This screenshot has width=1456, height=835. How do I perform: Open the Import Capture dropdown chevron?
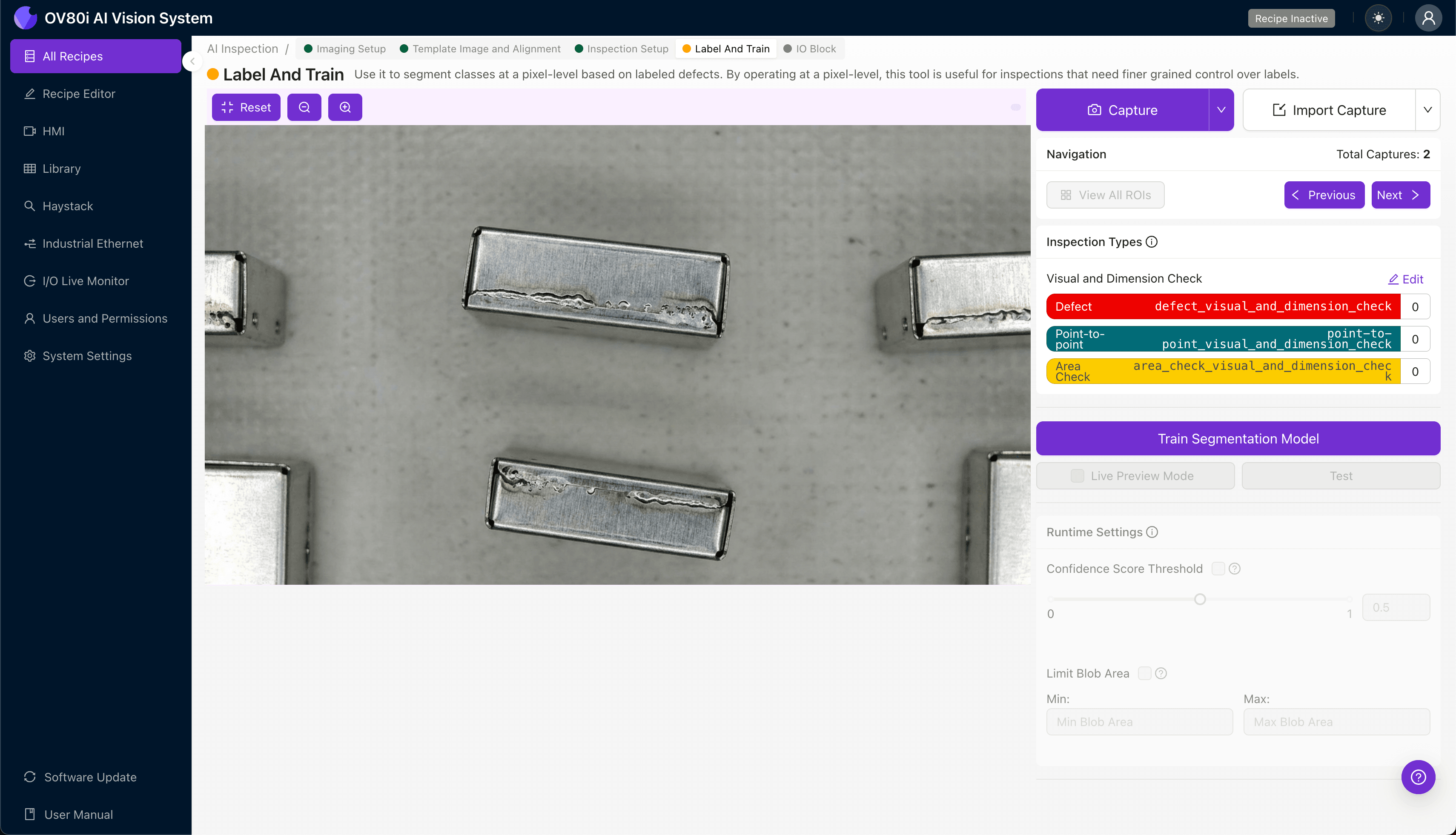tap(1428, 109)
